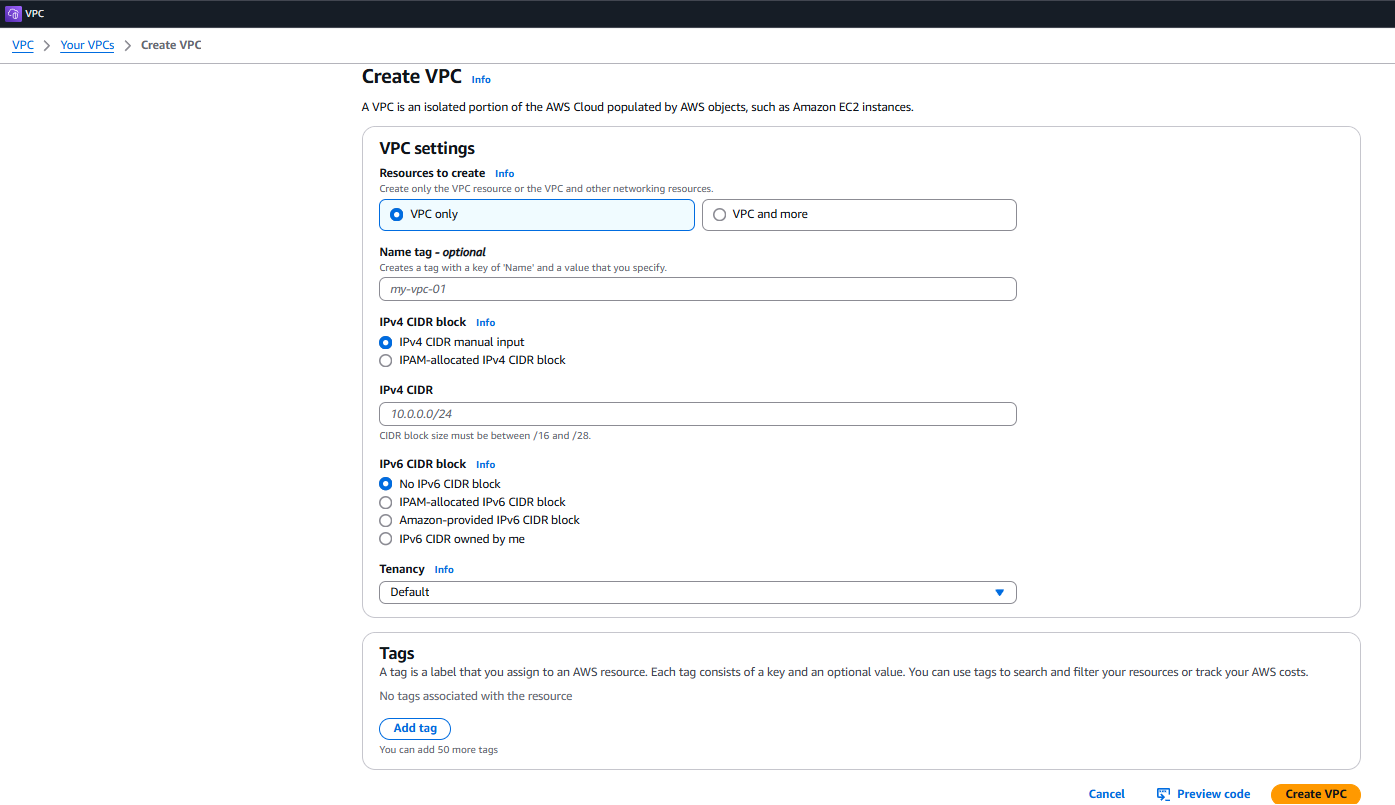Click Info next to Tenancy

[443, 569]
